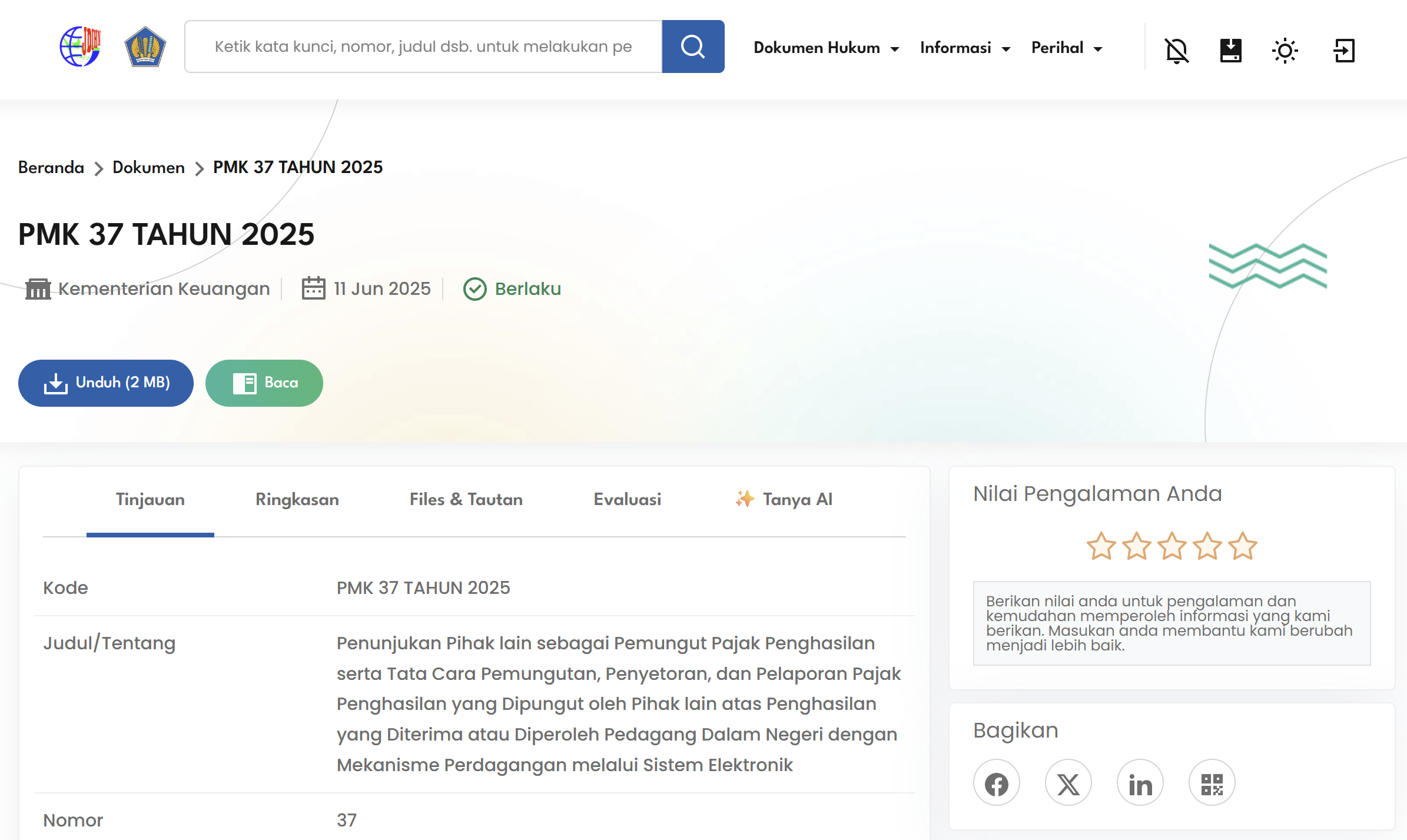Click the title text starting Penunjukan Pihak lain
The height and width of the screenshot is (840, 1407).
(x=619, y=704)
